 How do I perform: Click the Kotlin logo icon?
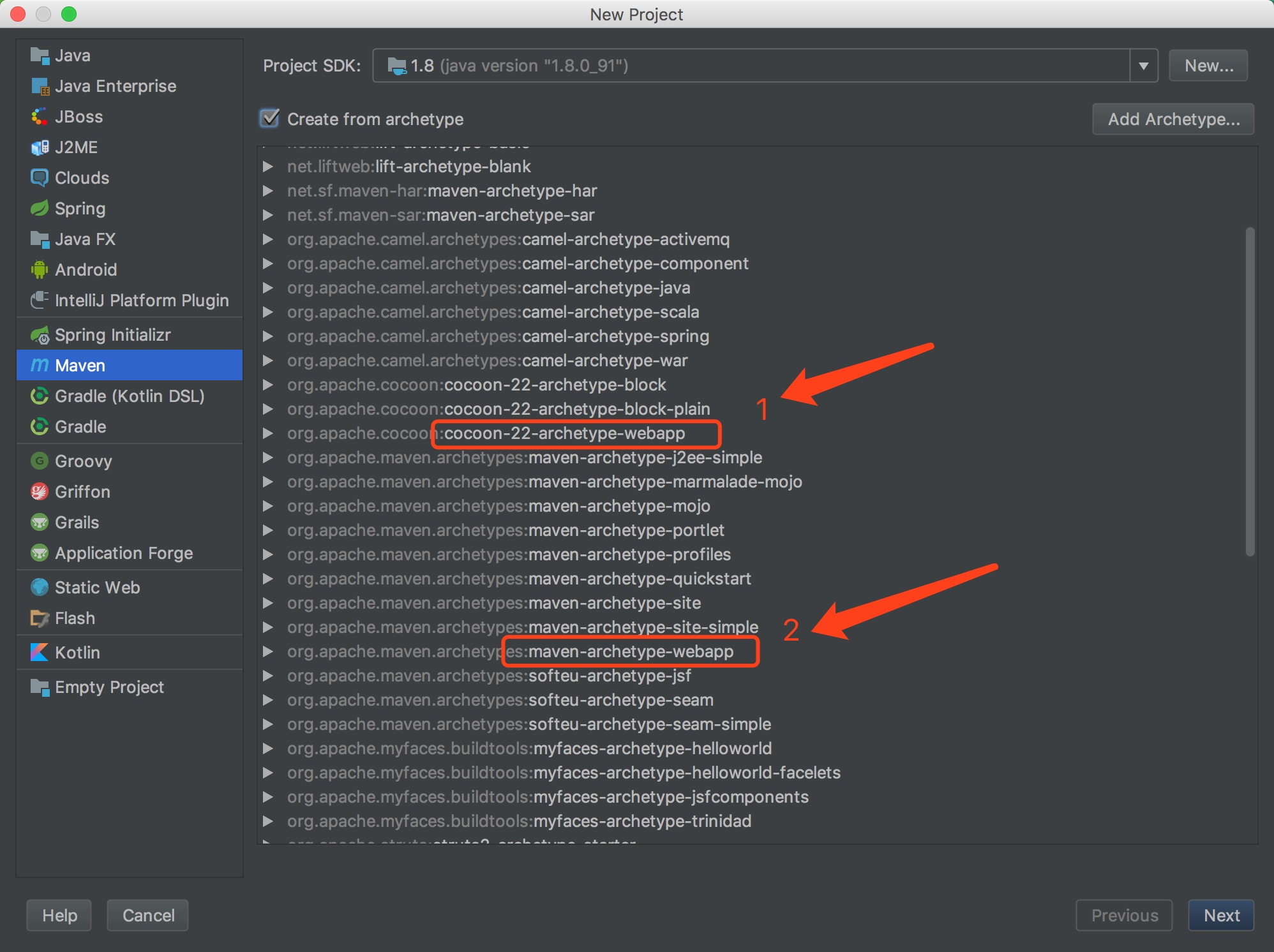click(40, 652)
